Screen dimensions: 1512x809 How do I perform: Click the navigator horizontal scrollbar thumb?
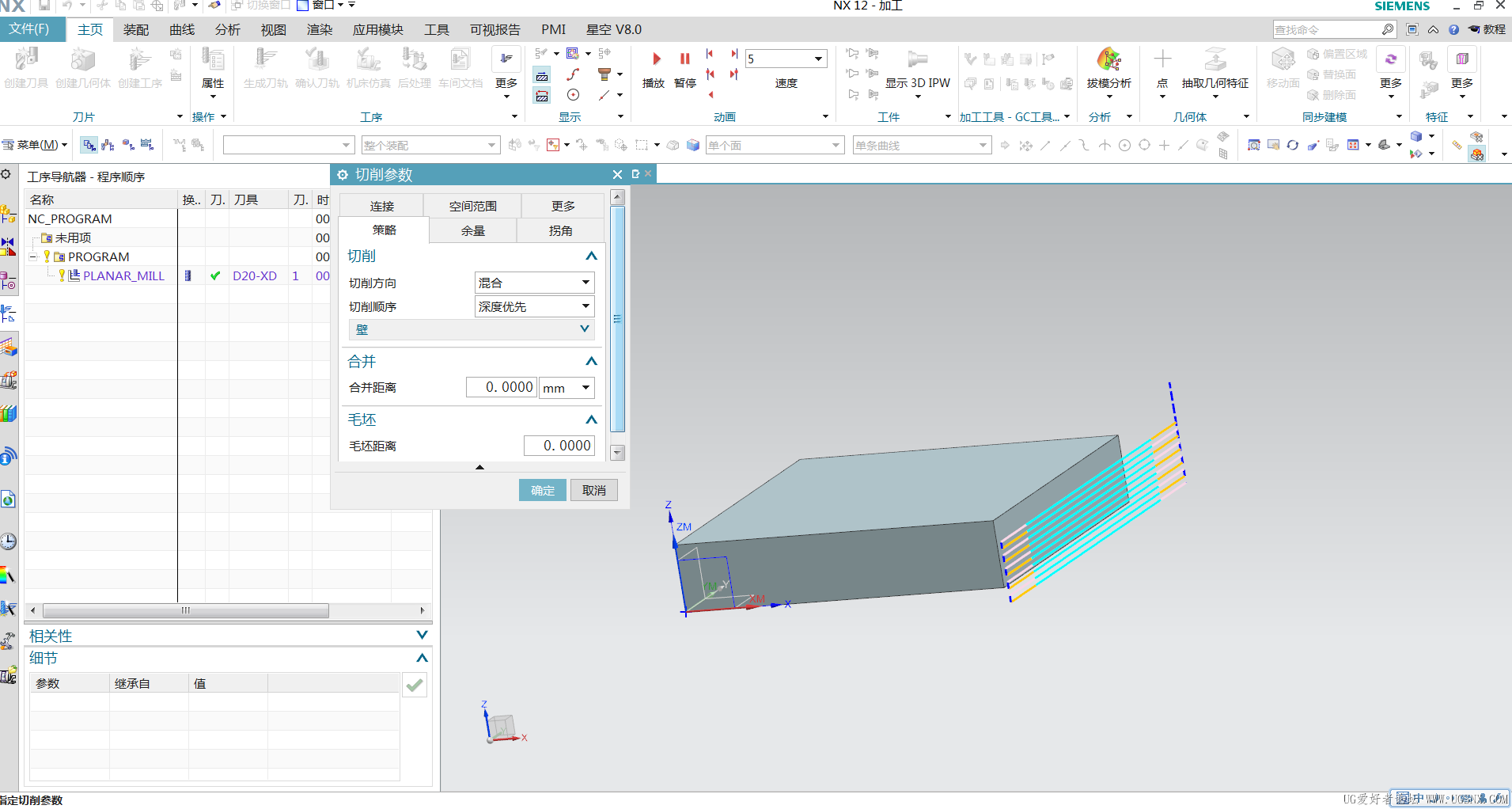click(186, 610)
